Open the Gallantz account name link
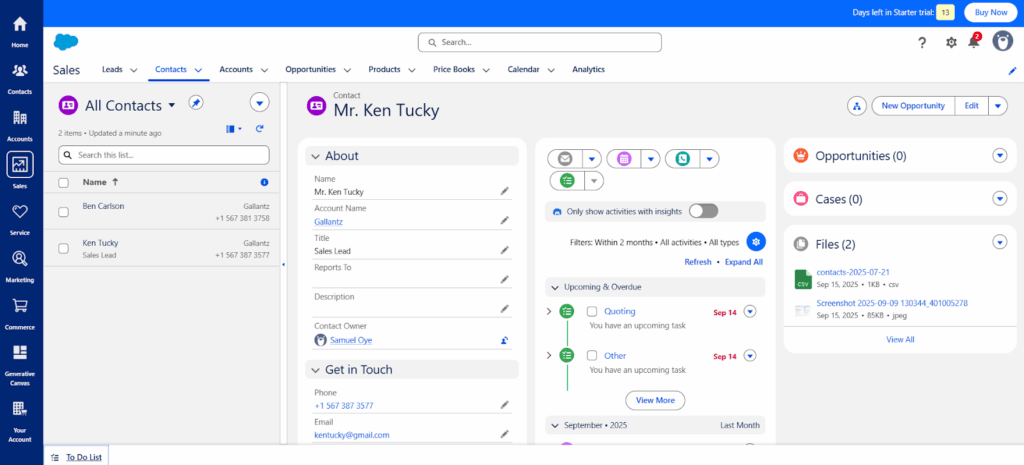The image size is (1024, 465). tap(328, 221)
